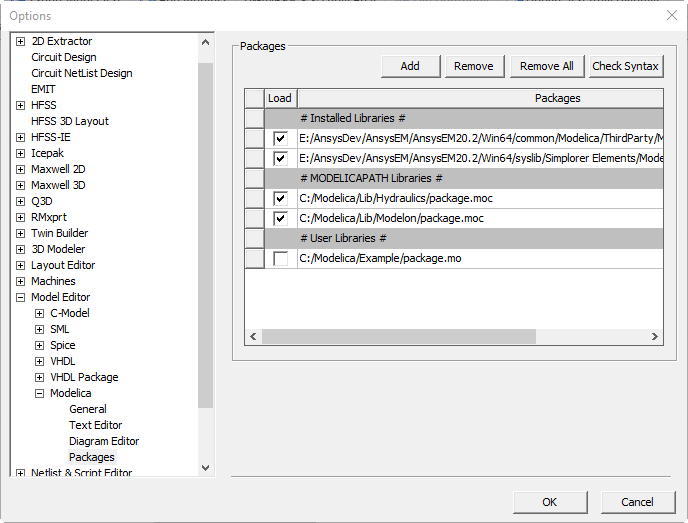This screenshot has height=523, width=688.
Task: Check the Load box for Example/package.mo
Action: 280,258
